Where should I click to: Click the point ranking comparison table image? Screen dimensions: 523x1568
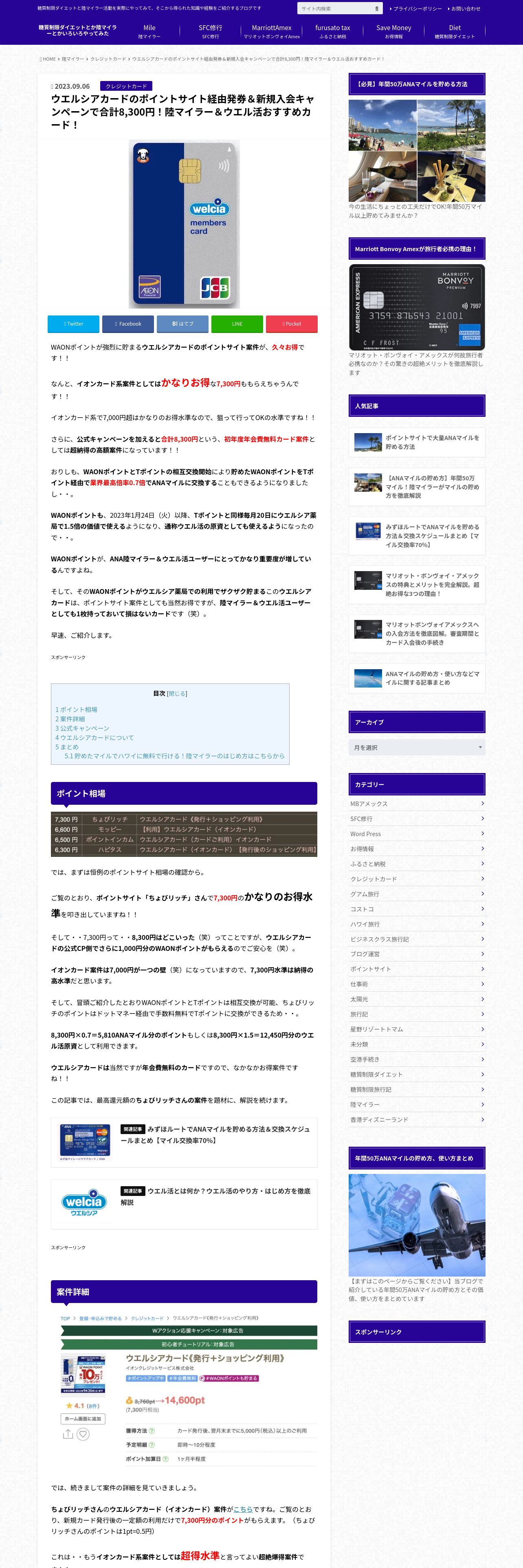184,834
